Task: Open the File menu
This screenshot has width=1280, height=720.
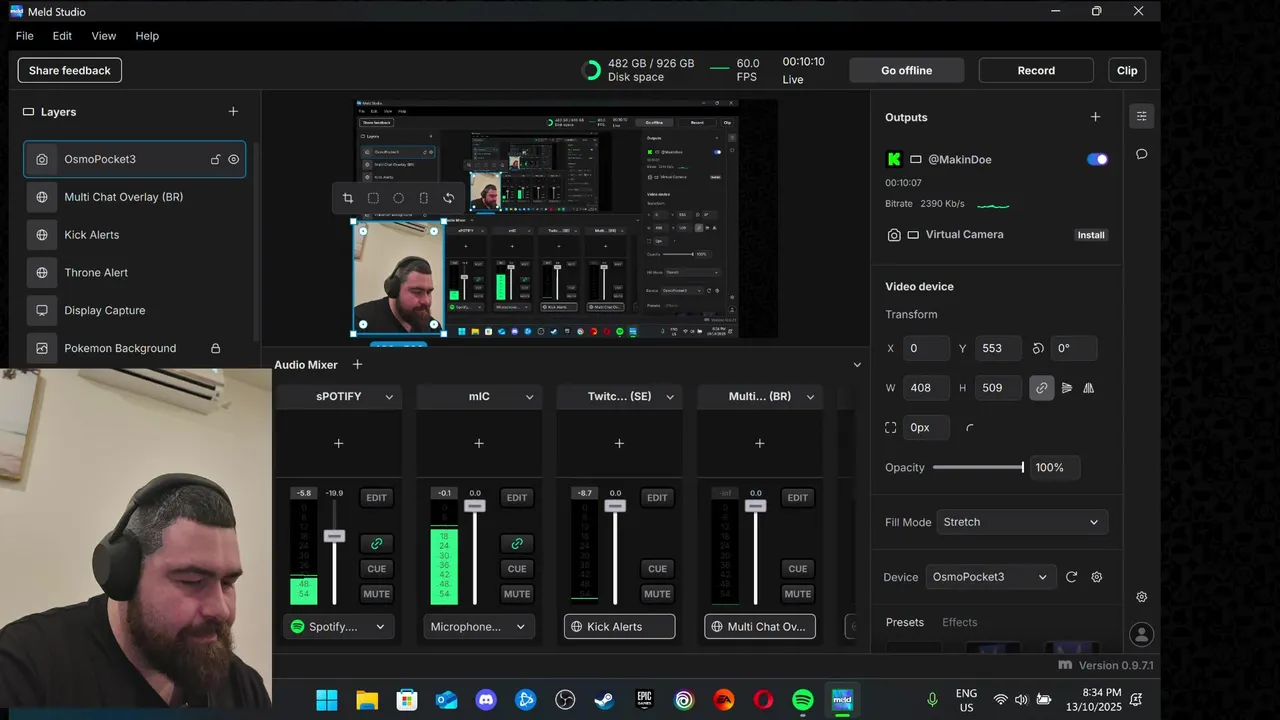Action: (25, 36)
